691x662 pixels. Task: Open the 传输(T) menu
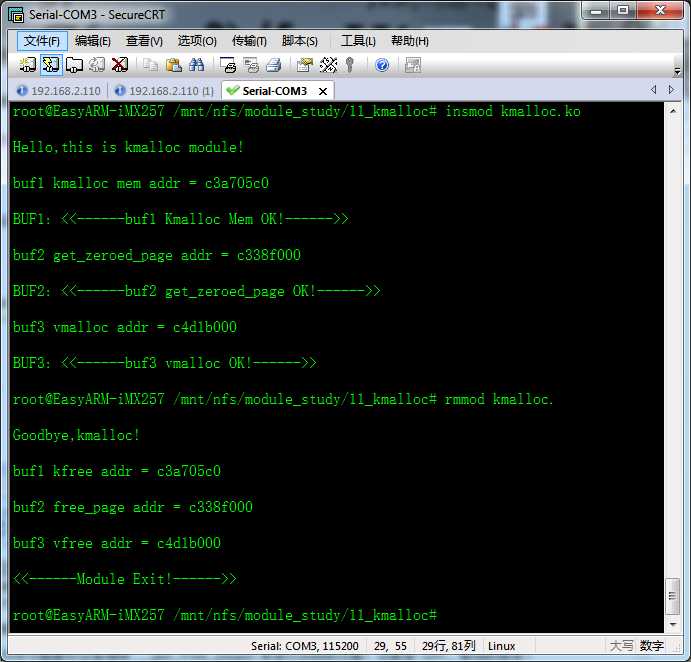(249, 41)
